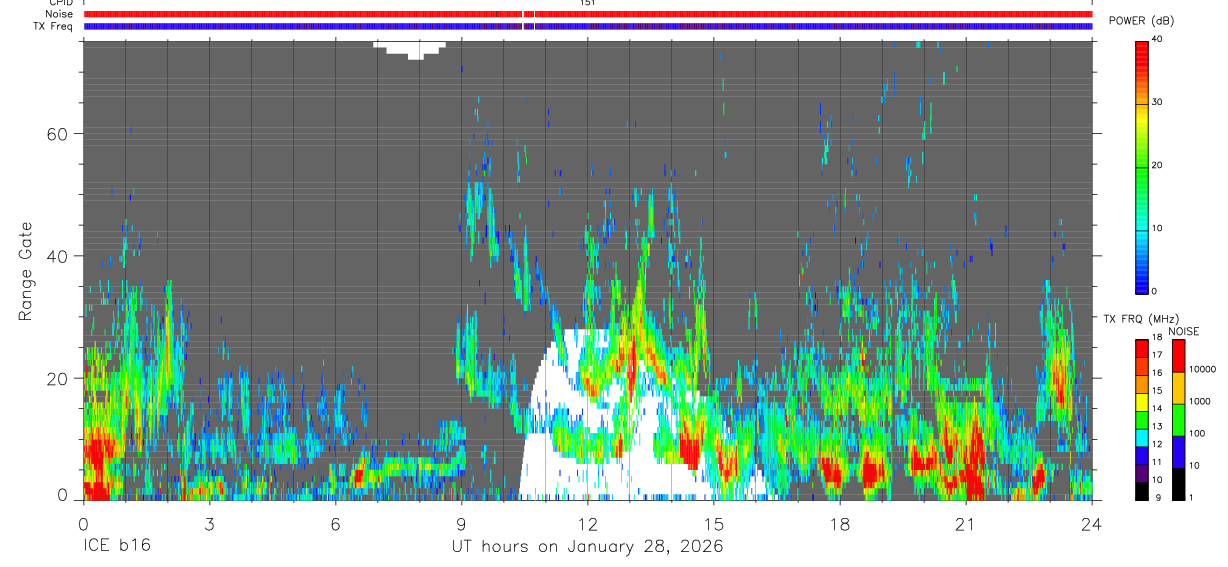
Task: Click the x-axis tick label '12'
Action: click(x=588, y=523)
